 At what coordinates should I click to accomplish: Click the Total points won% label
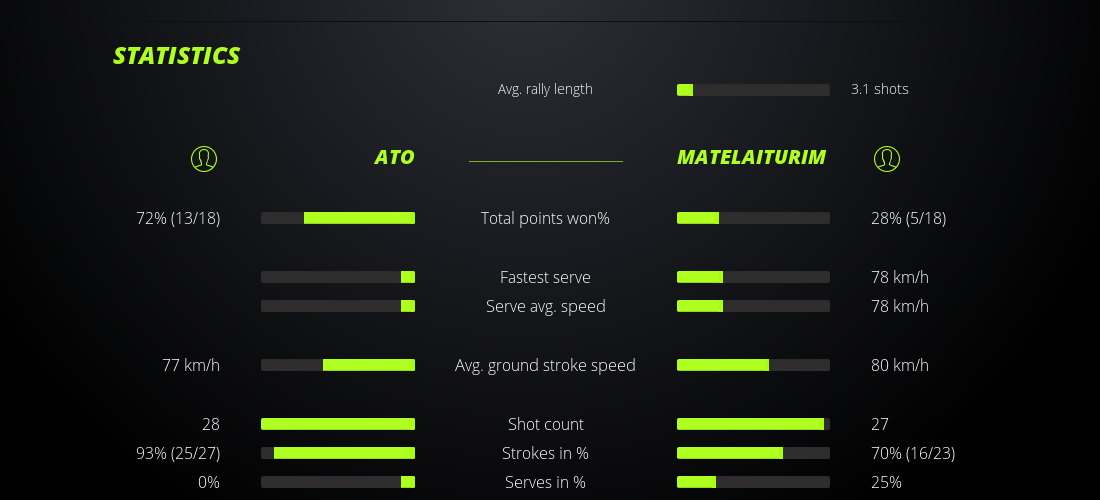click(545, 218)
